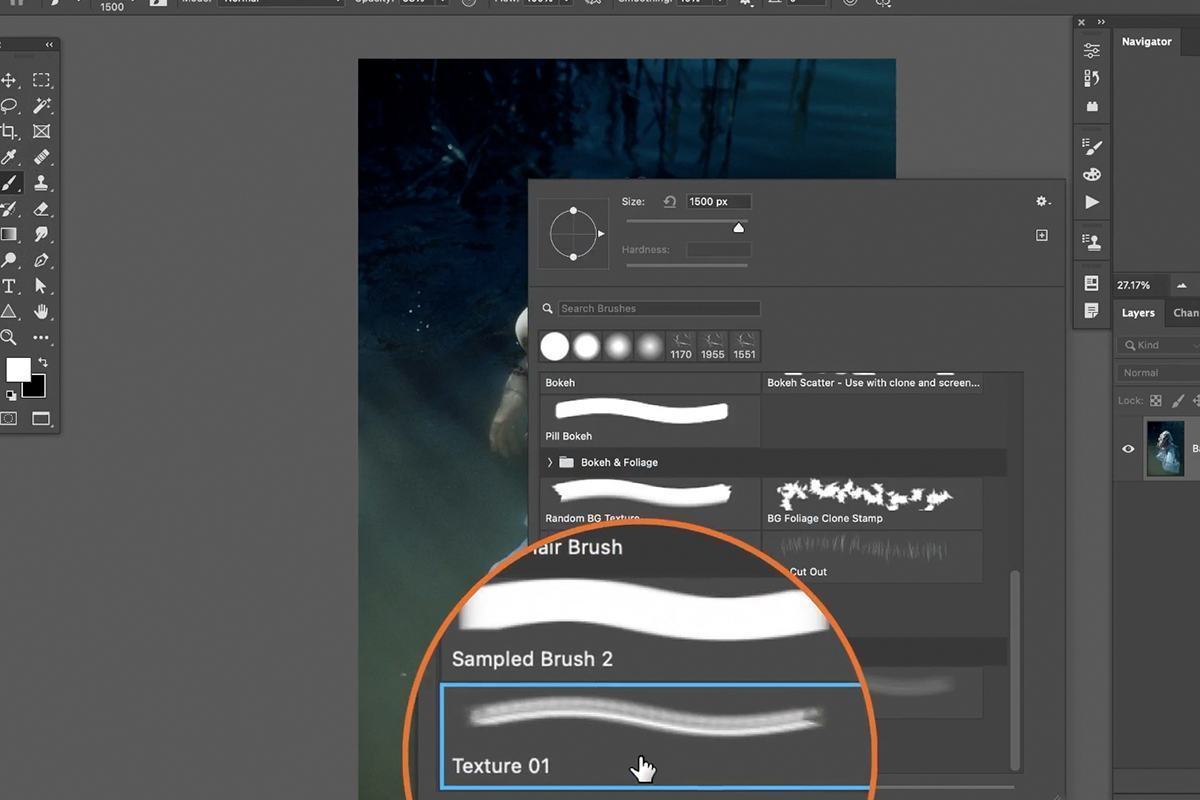Change screen mode button in toolbox

pyautogui.click(x=41, y=418)
